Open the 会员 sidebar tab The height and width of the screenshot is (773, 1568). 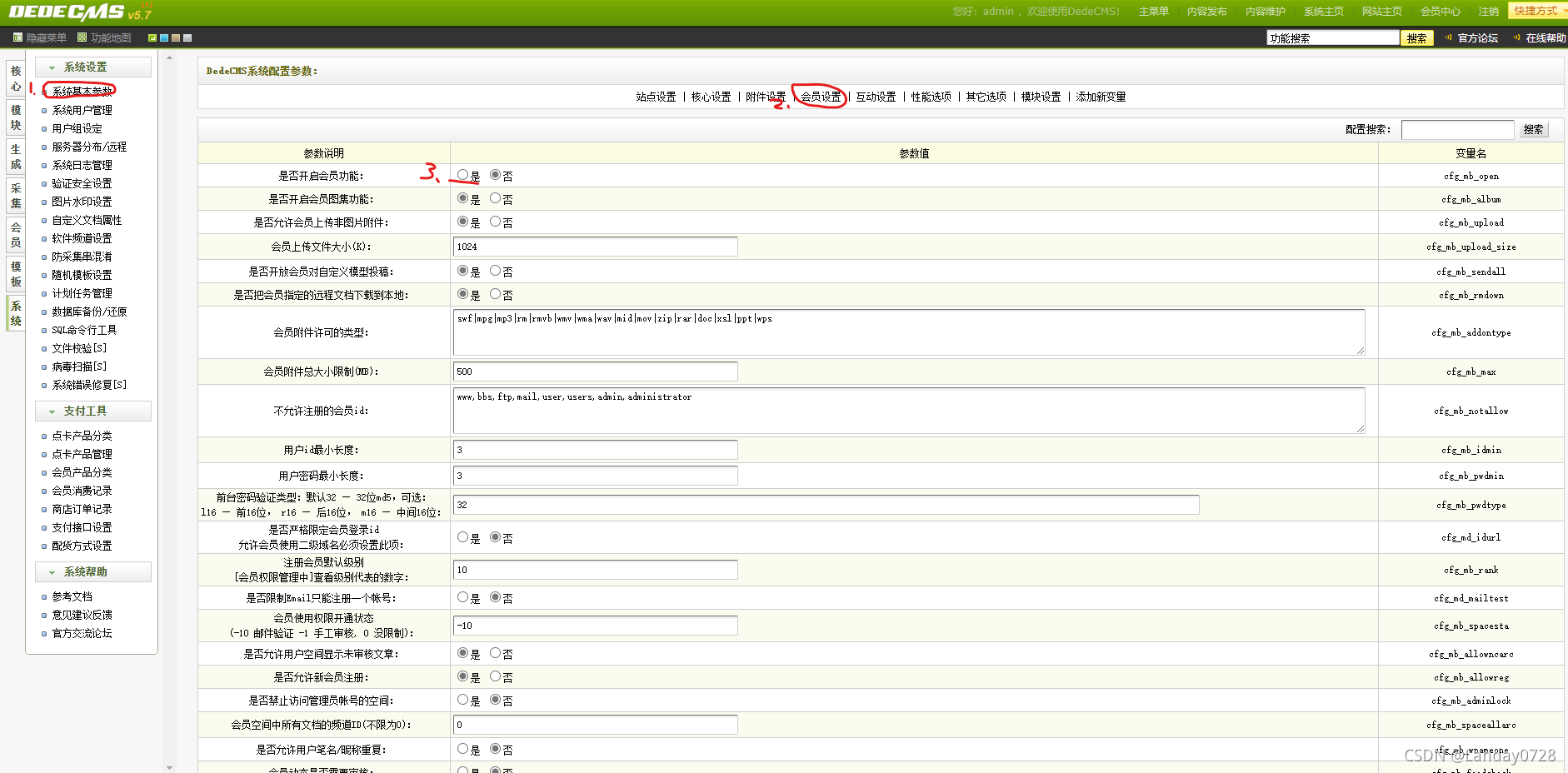(15, 235)
